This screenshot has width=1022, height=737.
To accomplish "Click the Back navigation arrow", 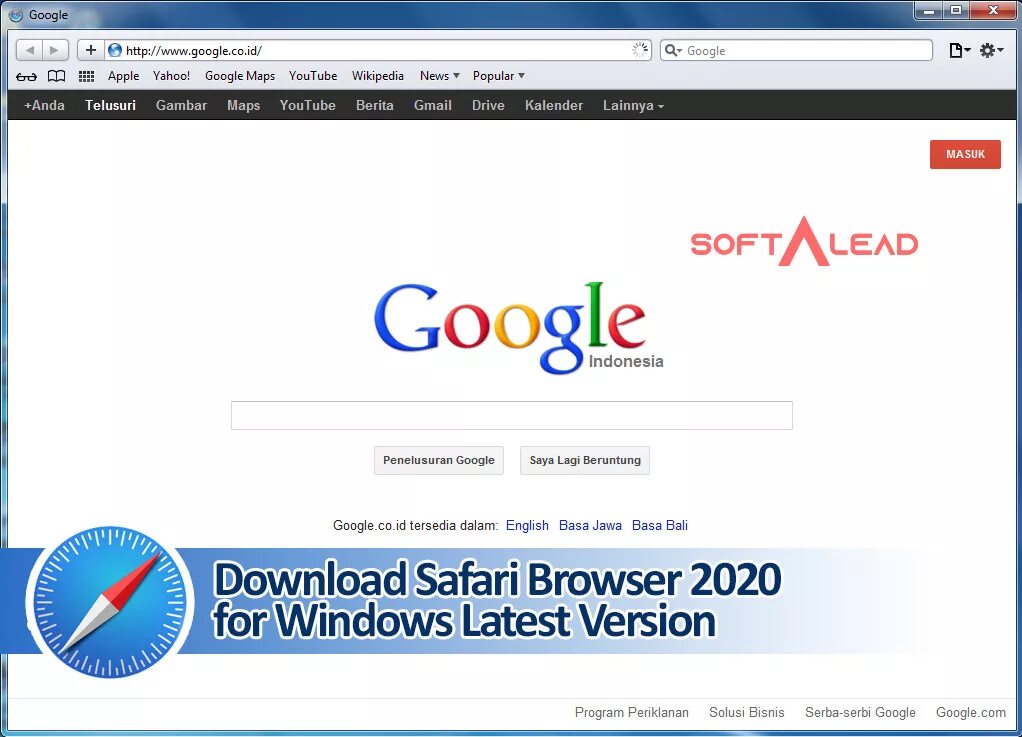I will pyautogui.click(x=29, y=50).
